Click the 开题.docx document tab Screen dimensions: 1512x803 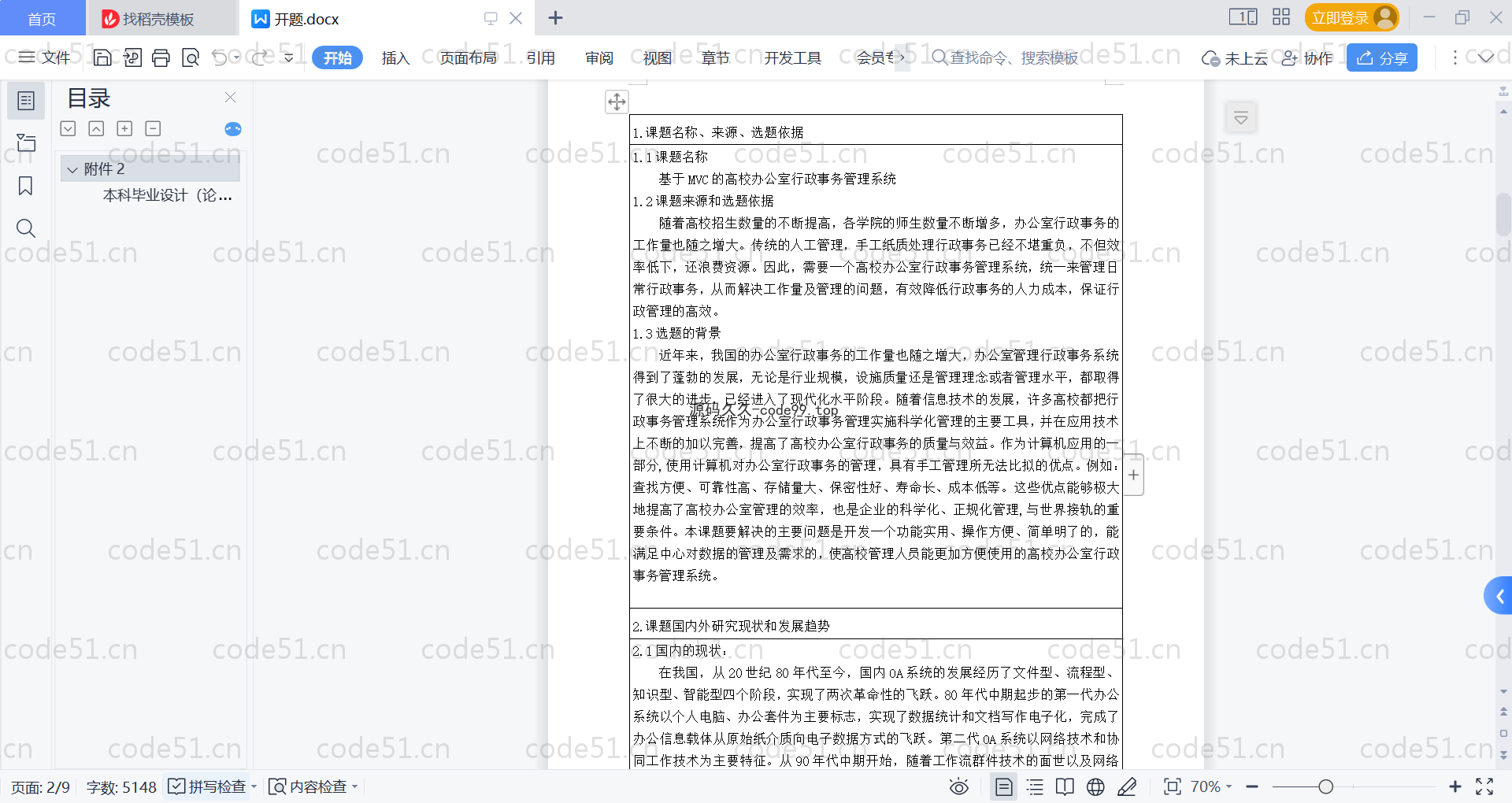[307, 18]
